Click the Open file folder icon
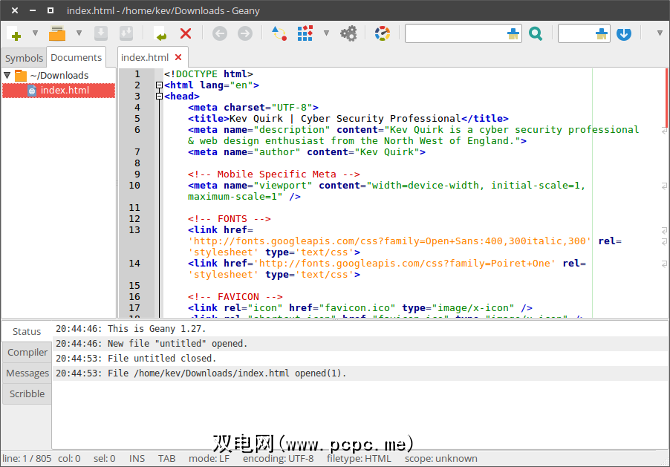 pos(58,34)
